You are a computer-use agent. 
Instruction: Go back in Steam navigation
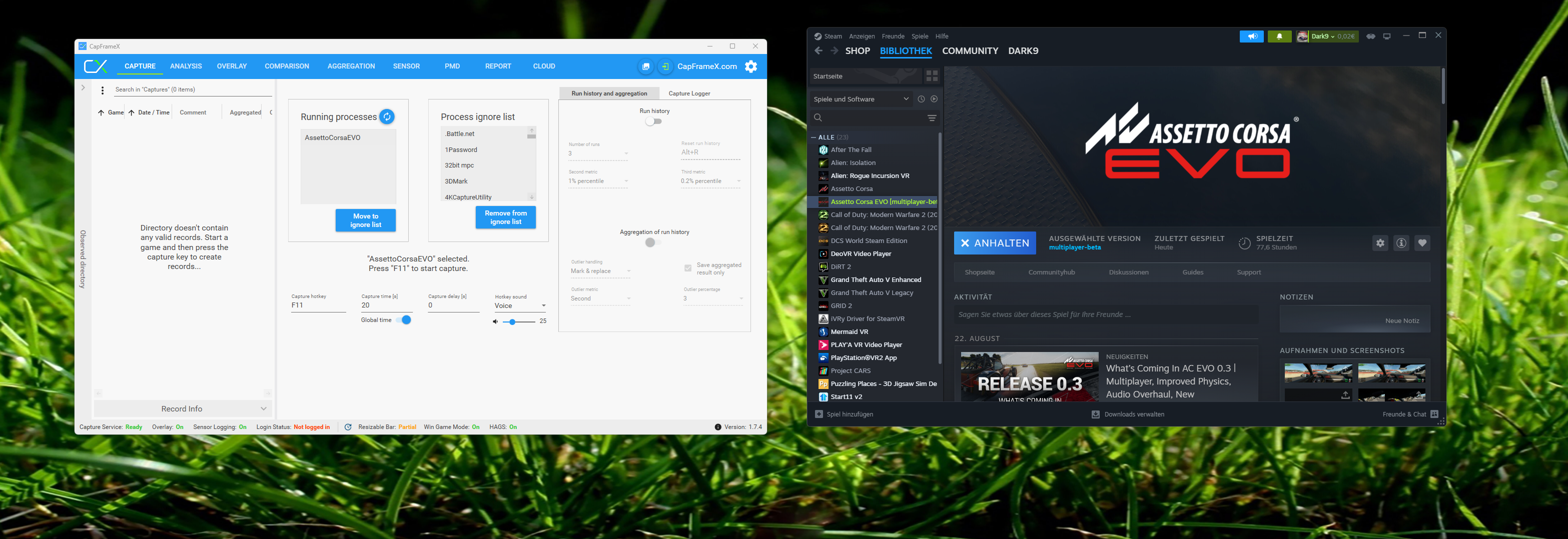coord(819,51)
